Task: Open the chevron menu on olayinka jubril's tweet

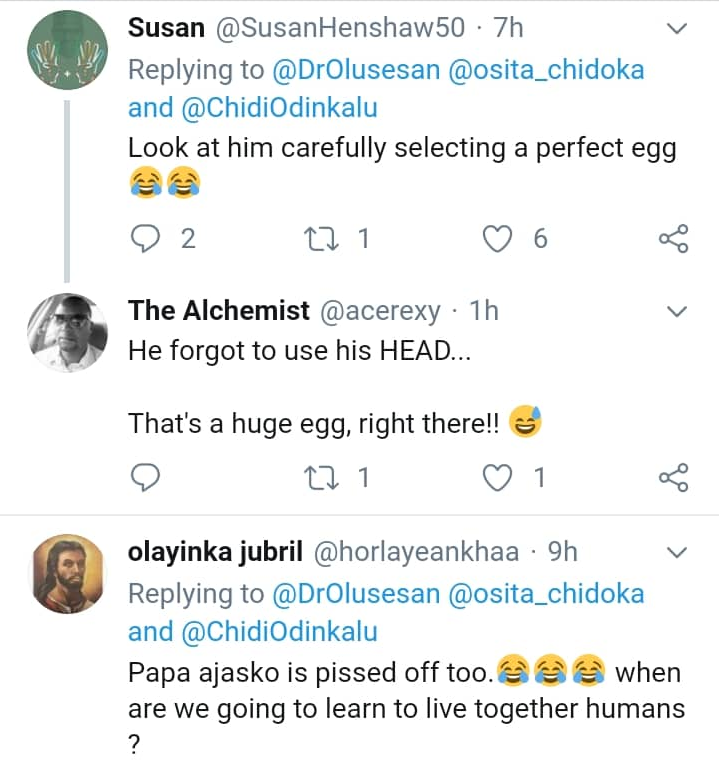Action: pyautogui.click(x=677, y=552)
